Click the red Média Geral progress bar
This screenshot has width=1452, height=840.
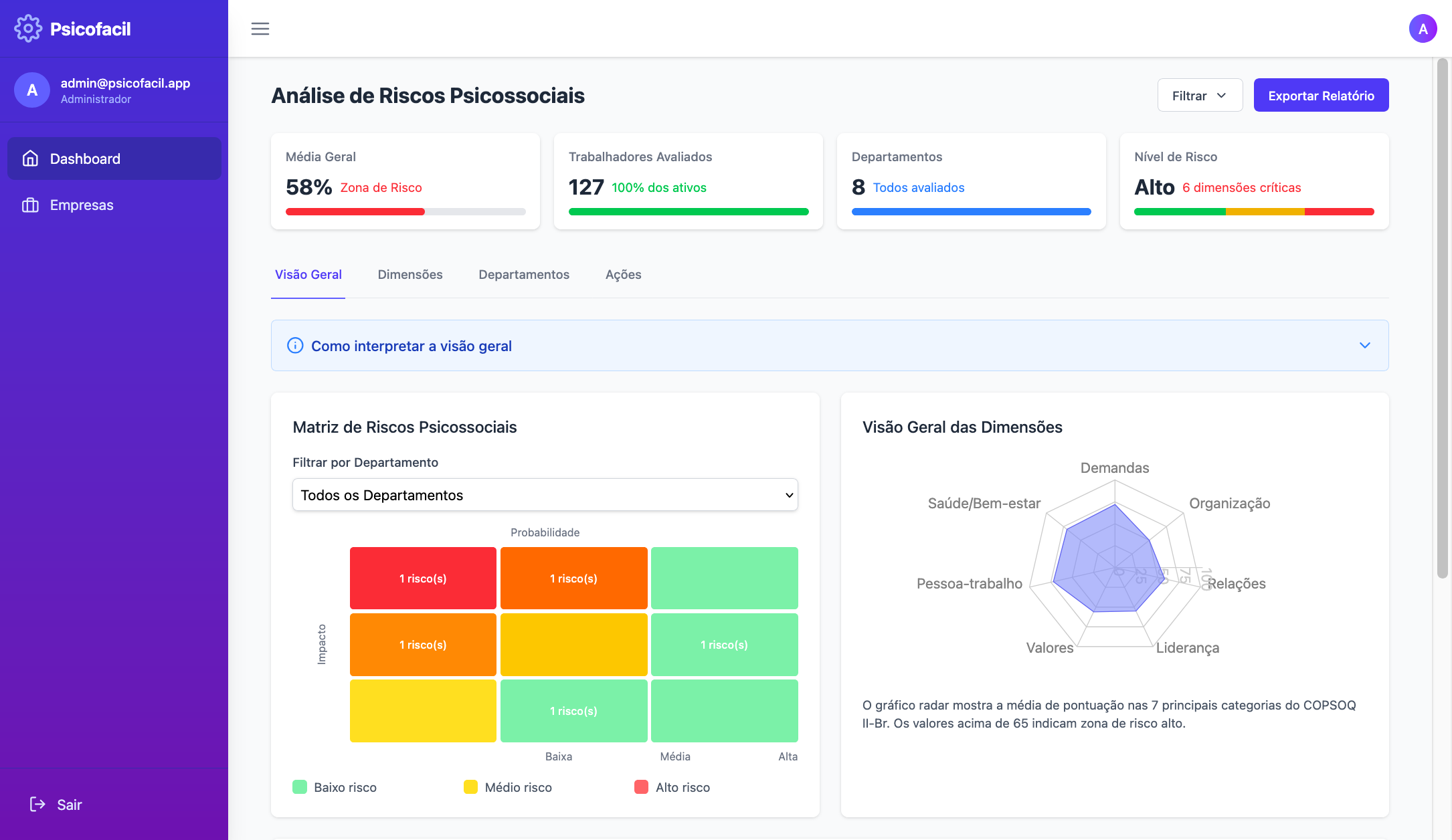(x=355, y=211)
